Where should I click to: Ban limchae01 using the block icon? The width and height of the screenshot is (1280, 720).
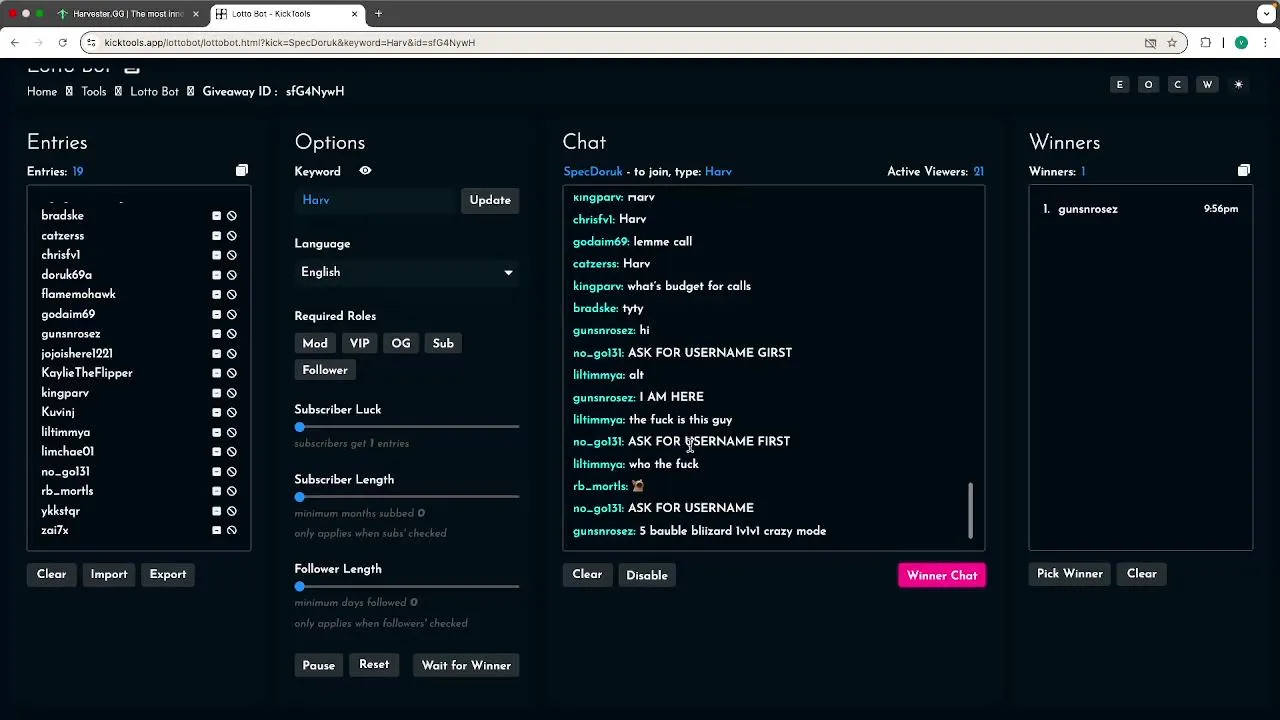[231, 452]
